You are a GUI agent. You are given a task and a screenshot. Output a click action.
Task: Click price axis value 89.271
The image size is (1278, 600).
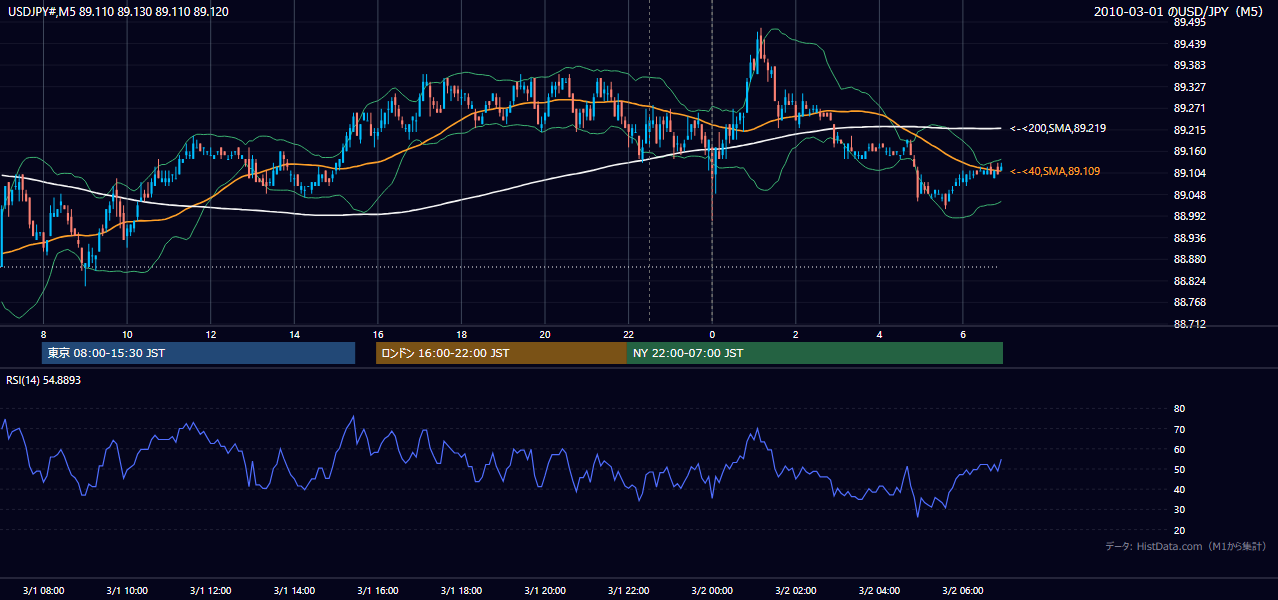(x=1190, y=108)
